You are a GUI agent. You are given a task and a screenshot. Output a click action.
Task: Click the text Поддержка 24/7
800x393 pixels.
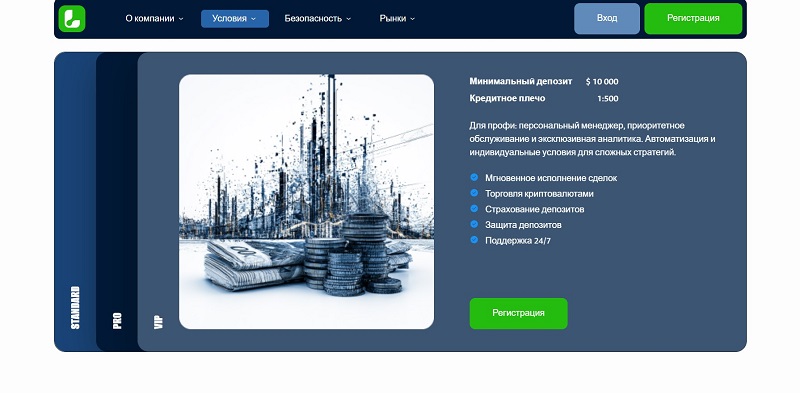(x=518, y=240)
